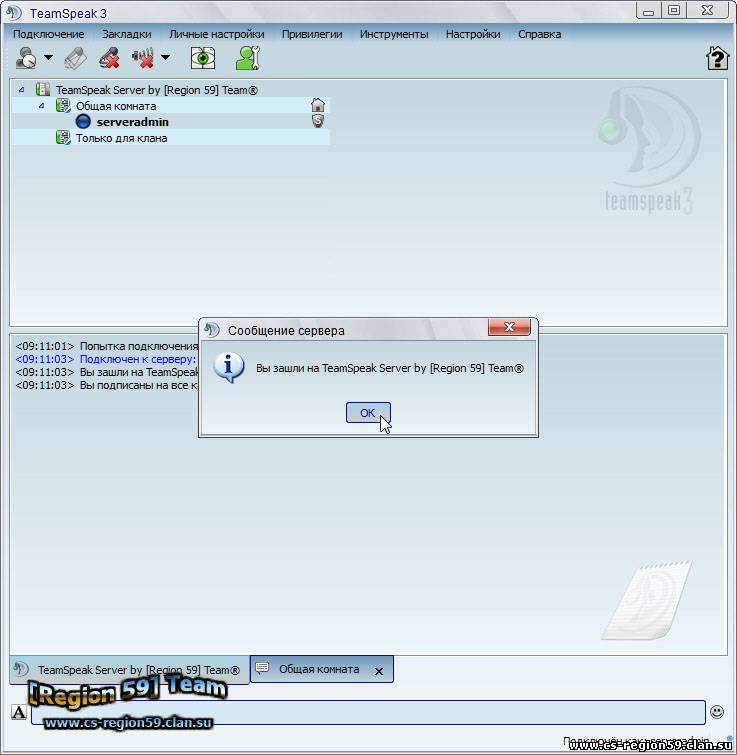Click the Только для клана channel icon
Viewport: 737px width, 755px height.
[x=63, y=138]
